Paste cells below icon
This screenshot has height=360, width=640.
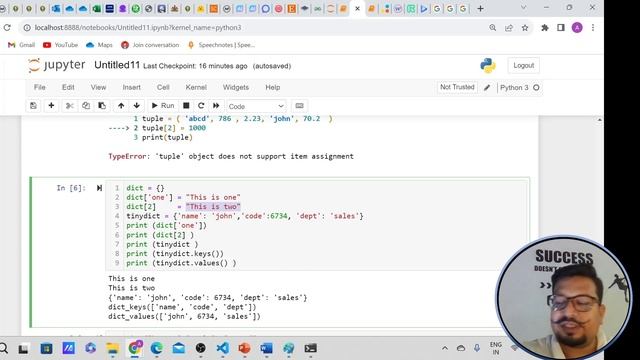[102, 106]
